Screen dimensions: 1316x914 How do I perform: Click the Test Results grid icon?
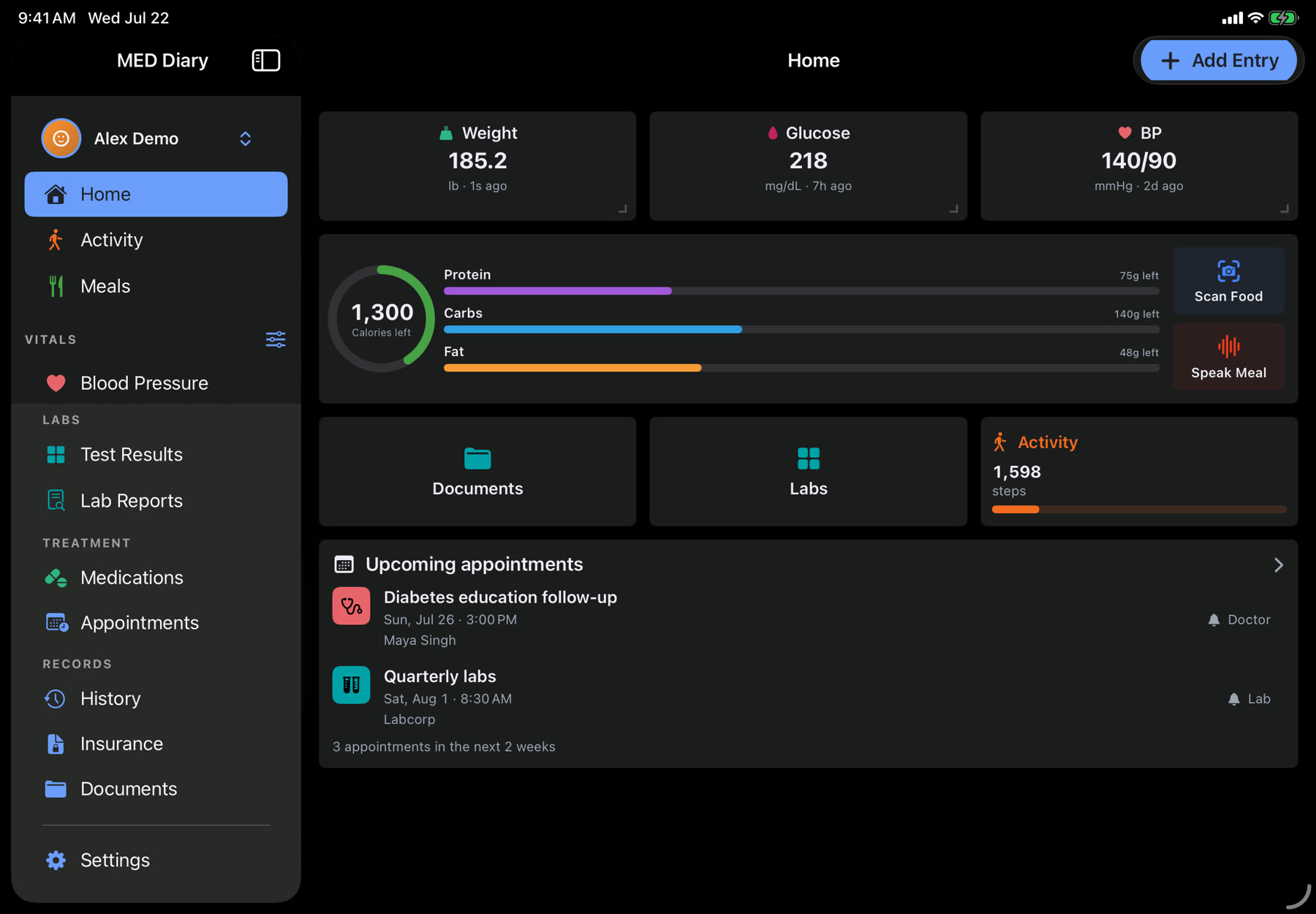(56, 455)
